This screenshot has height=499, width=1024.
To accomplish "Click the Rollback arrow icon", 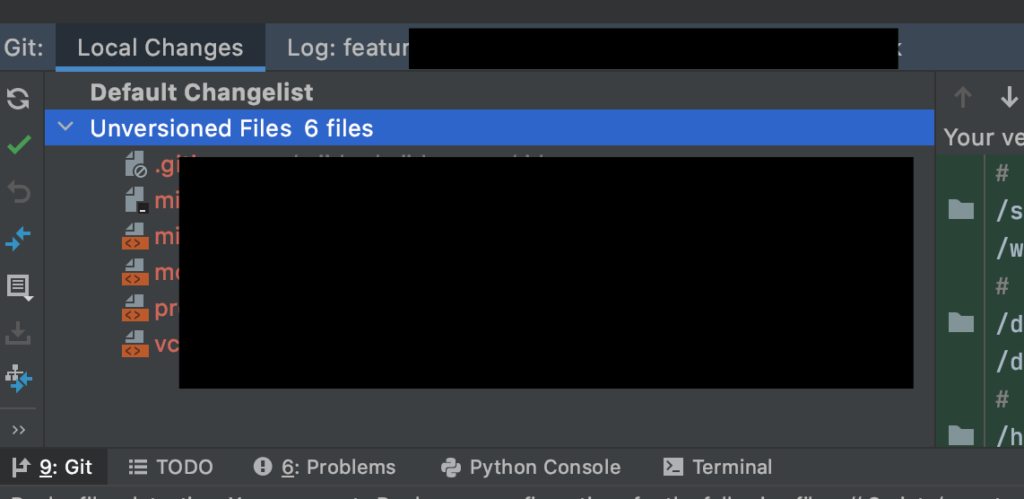I will pyautogui.click(x=18, y=192).
